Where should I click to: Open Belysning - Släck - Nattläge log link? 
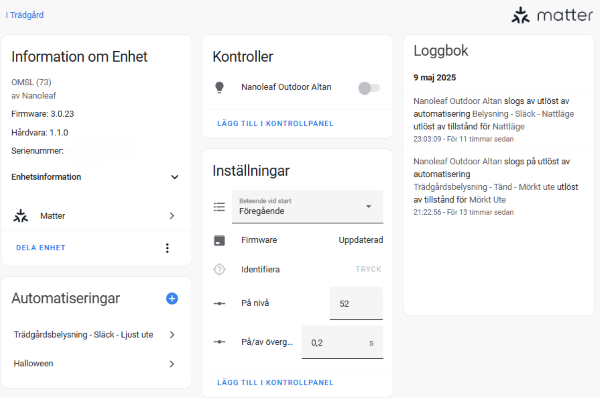(x=523, y=114)
